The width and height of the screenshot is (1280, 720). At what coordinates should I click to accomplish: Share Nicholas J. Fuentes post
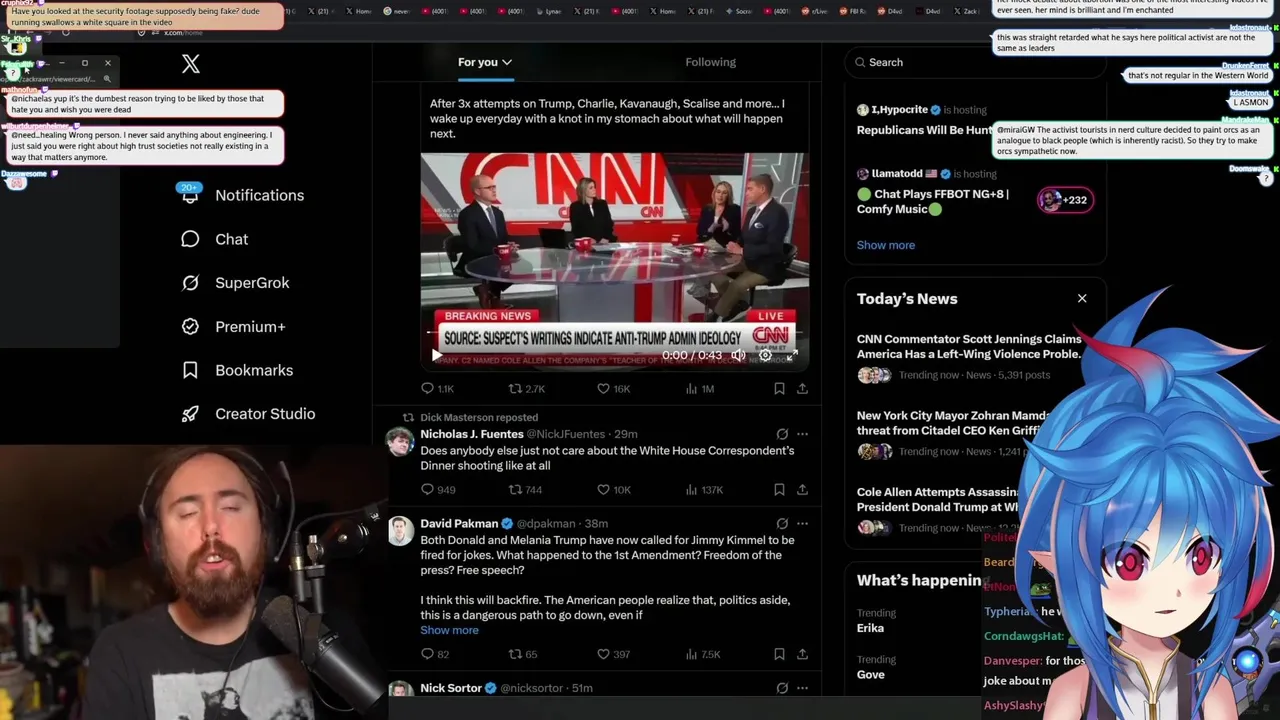tap(802, 489)
